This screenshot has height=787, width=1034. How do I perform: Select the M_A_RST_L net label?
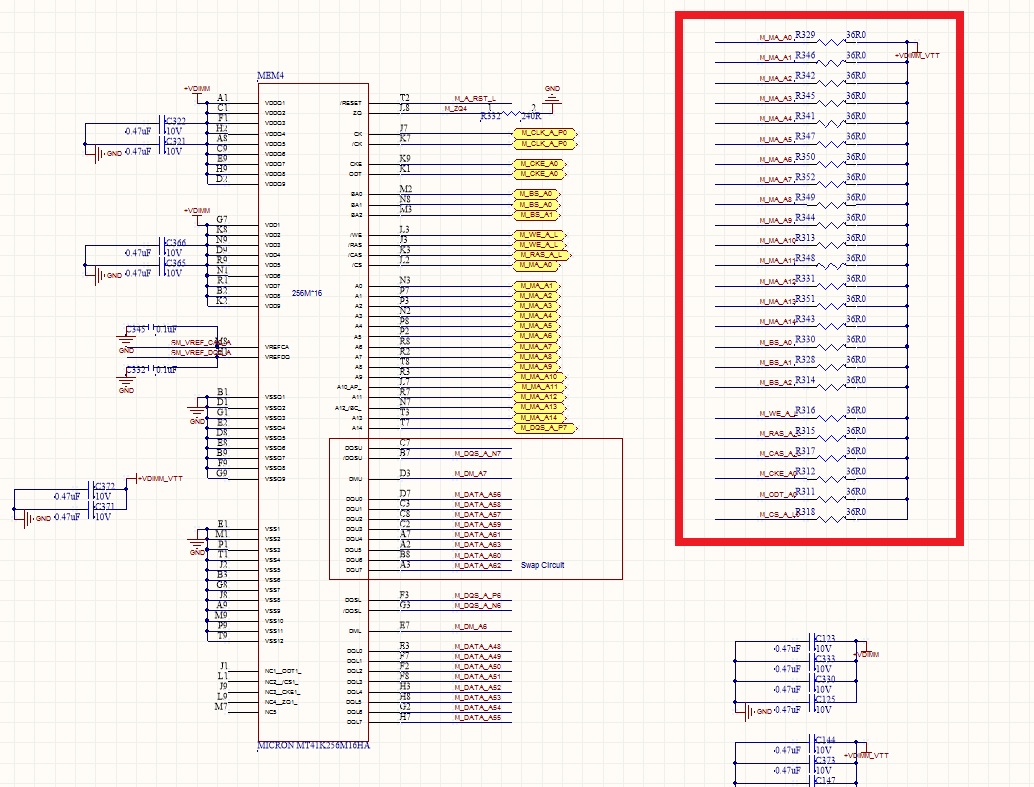coord(475,98)
